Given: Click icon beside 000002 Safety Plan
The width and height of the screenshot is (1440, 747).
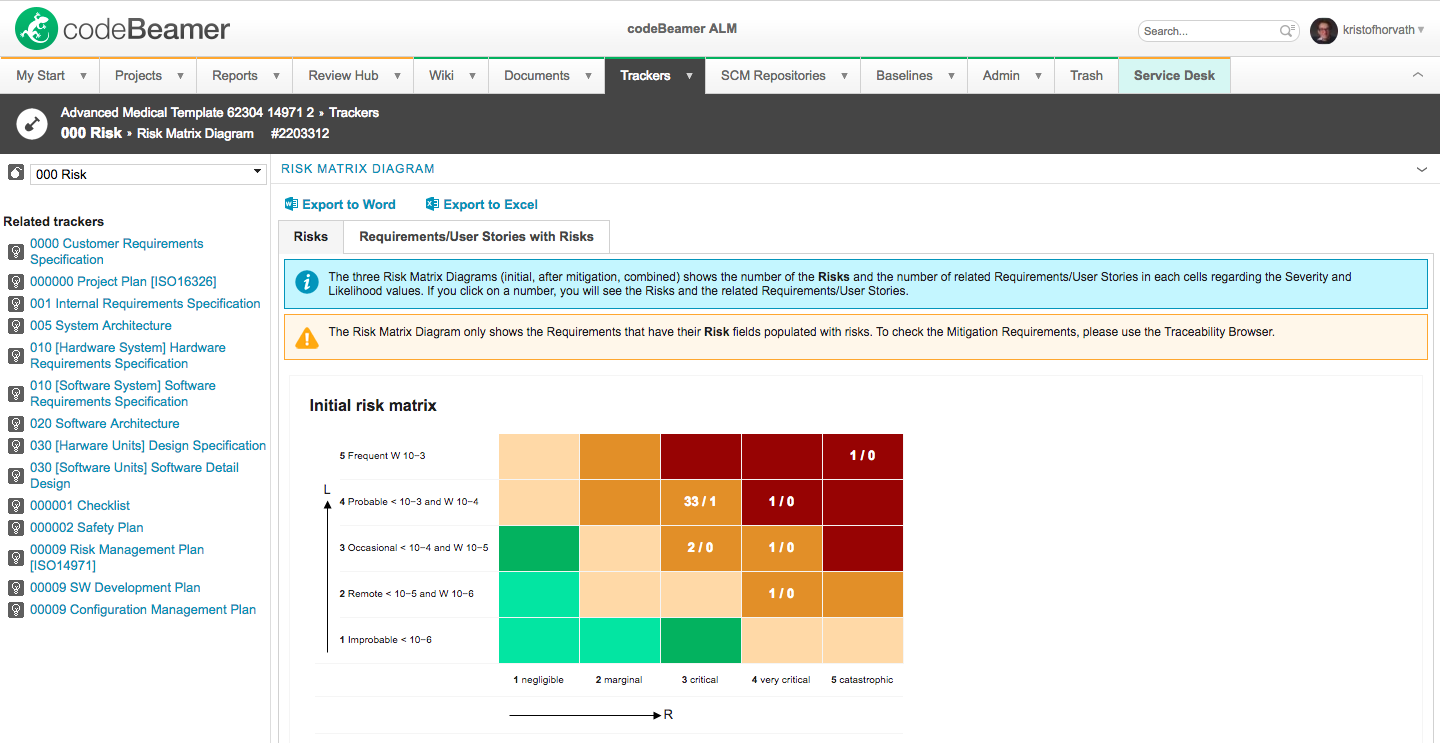Looking at the screenshot, I should click(x=15, y=528).
